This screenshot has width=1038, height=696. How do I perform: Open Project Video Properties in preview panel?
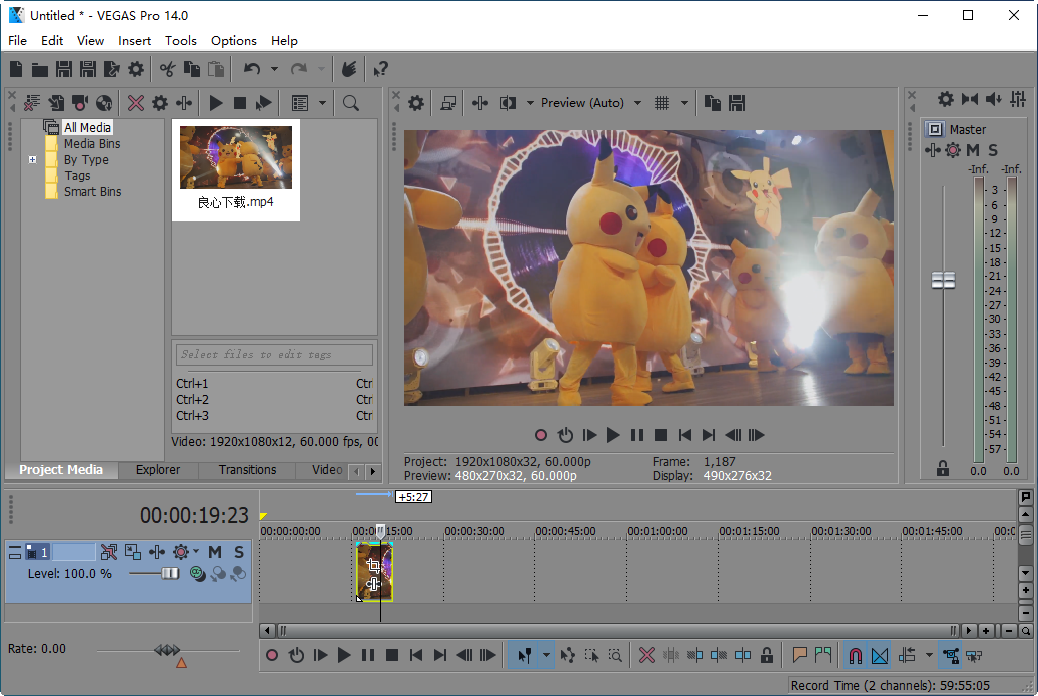point(416,103)
